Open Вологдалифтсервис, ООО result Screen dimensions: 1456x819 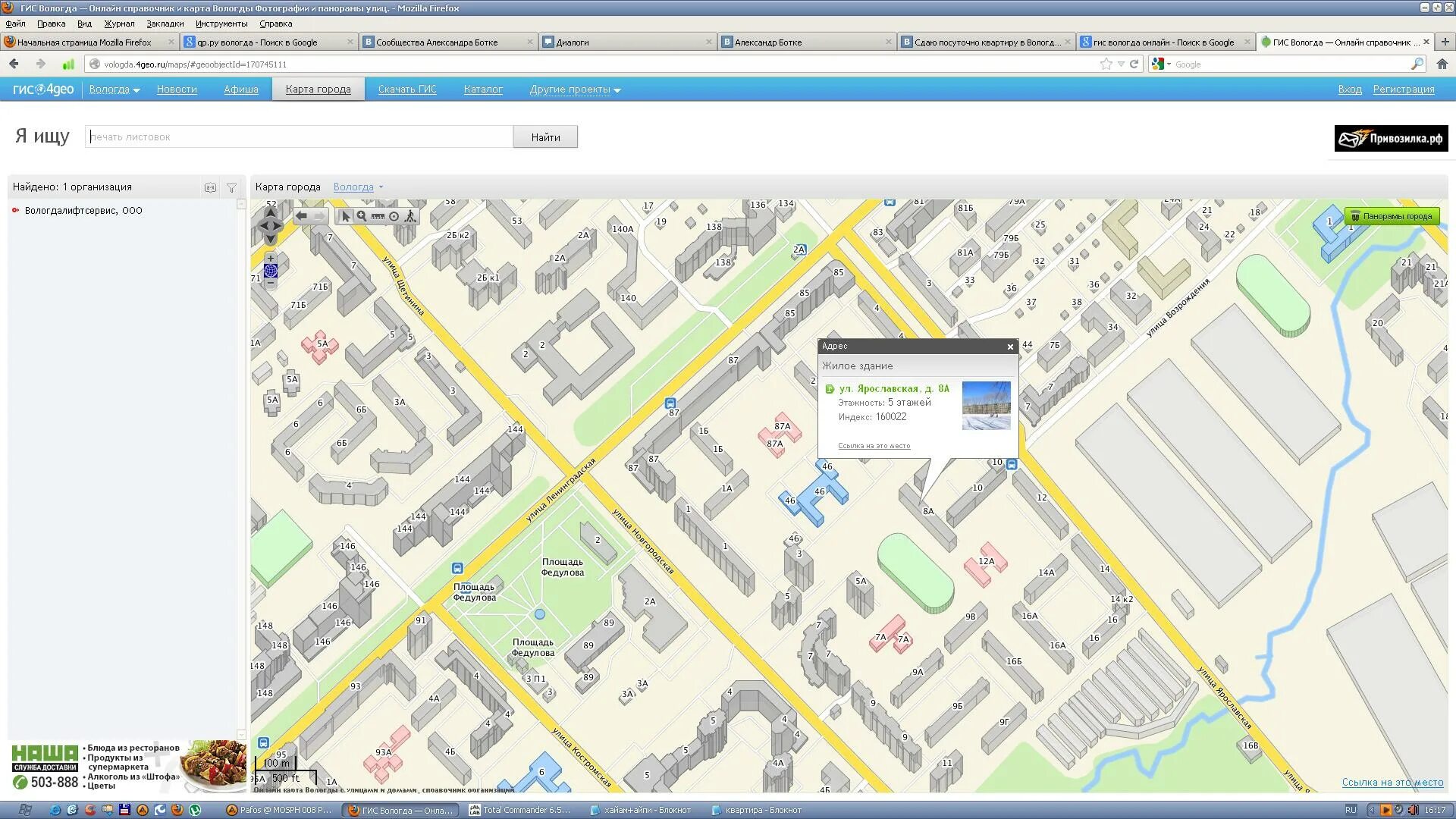(x=83, y=211)
